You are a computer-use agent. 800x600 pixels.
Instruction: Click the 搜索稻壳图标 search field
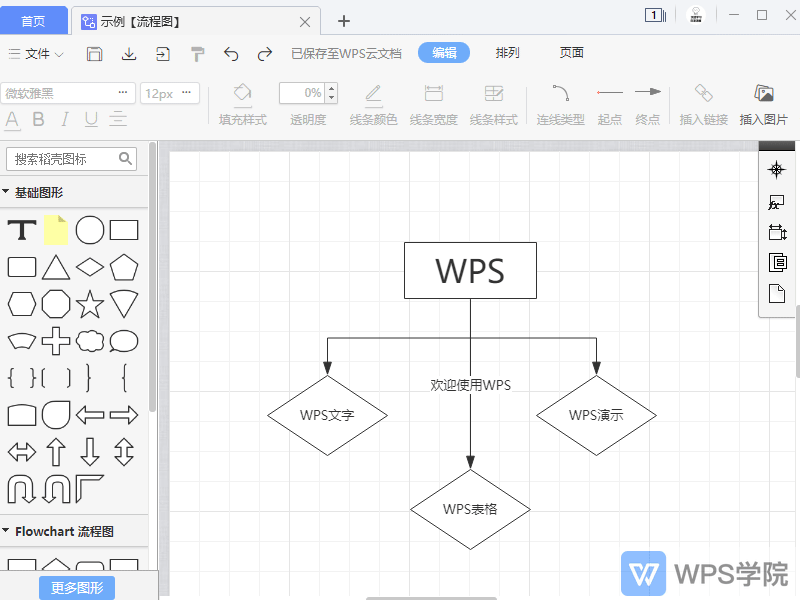(71, 159)
